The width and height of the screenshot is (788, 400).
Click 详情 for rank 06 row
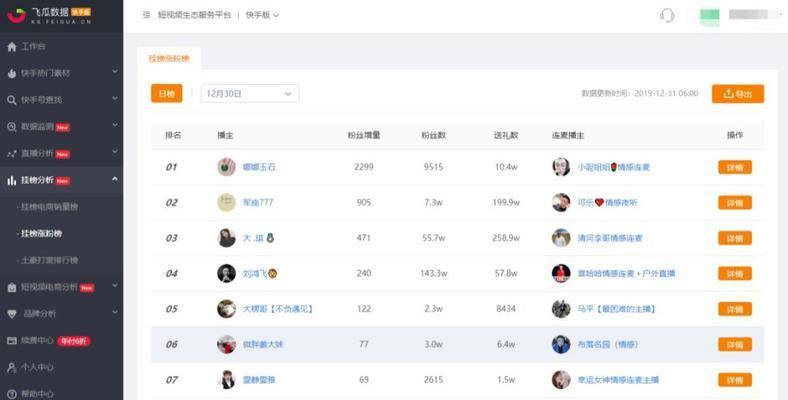[x=735, y=344]
